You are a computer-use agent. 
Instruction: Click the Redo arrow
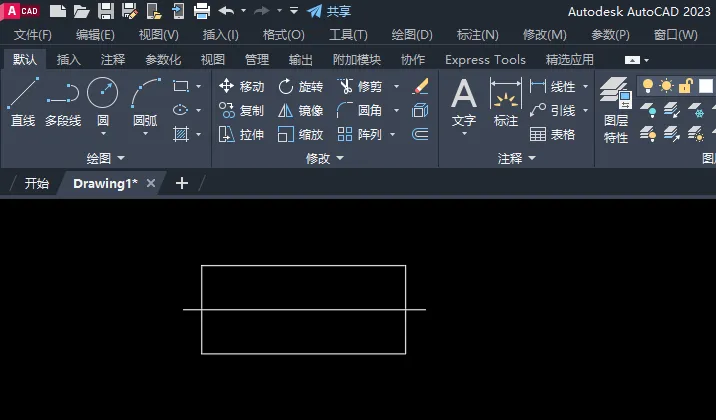(x=262, y=11)
